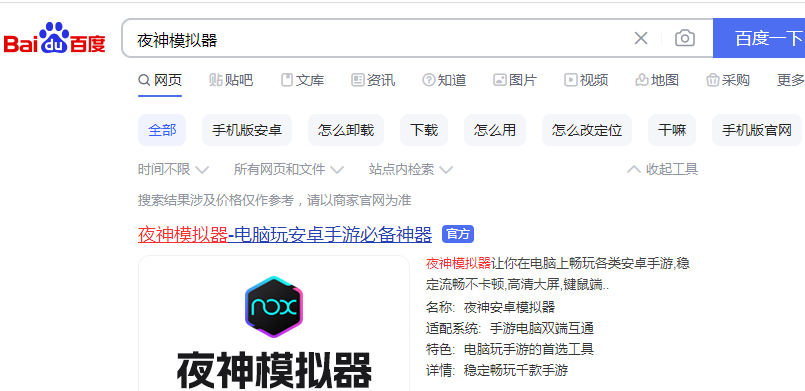Click the 适配系统: 手游电脑双端互通 line
Screen dimensions: 805x391
510,328
